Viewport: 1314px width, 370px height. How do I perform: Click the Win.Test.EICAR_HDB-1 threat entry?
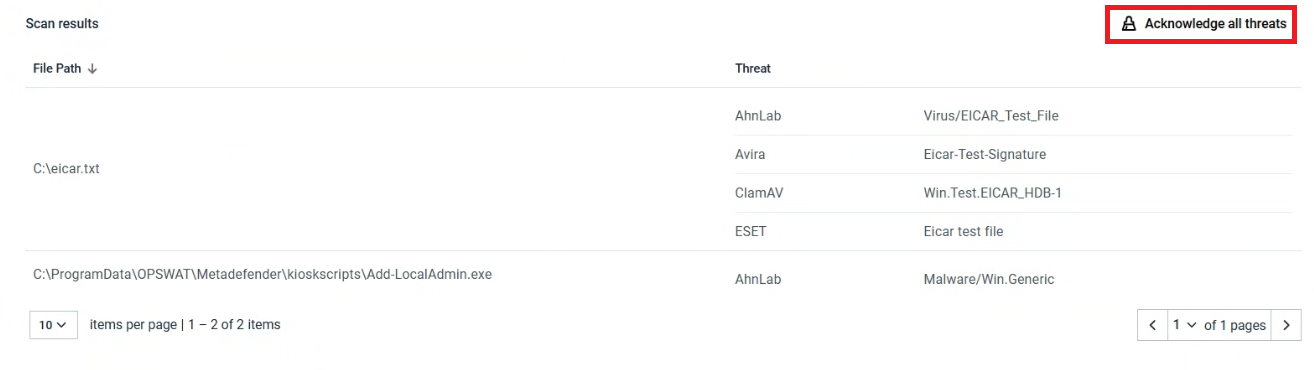(993, 193)
